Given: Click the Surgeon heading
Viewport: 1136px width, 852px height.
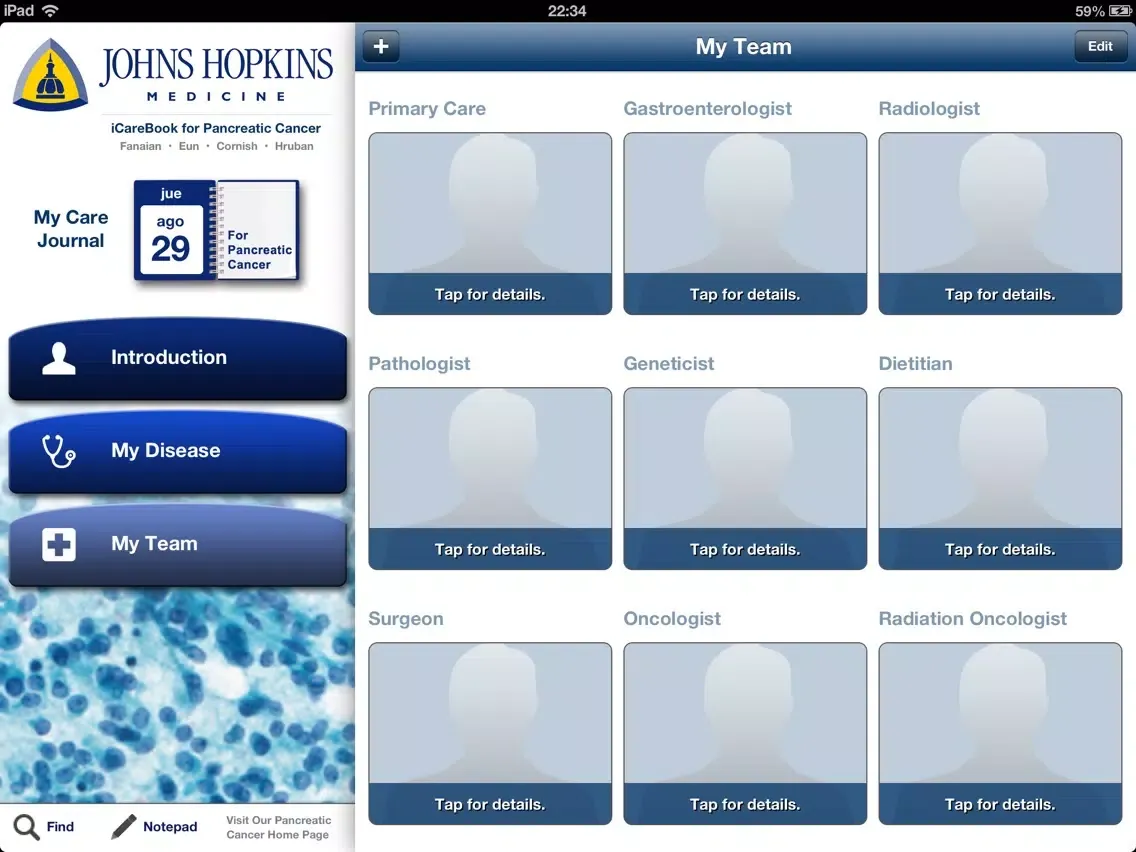Looking at the screenshot, I should (406, 619).
